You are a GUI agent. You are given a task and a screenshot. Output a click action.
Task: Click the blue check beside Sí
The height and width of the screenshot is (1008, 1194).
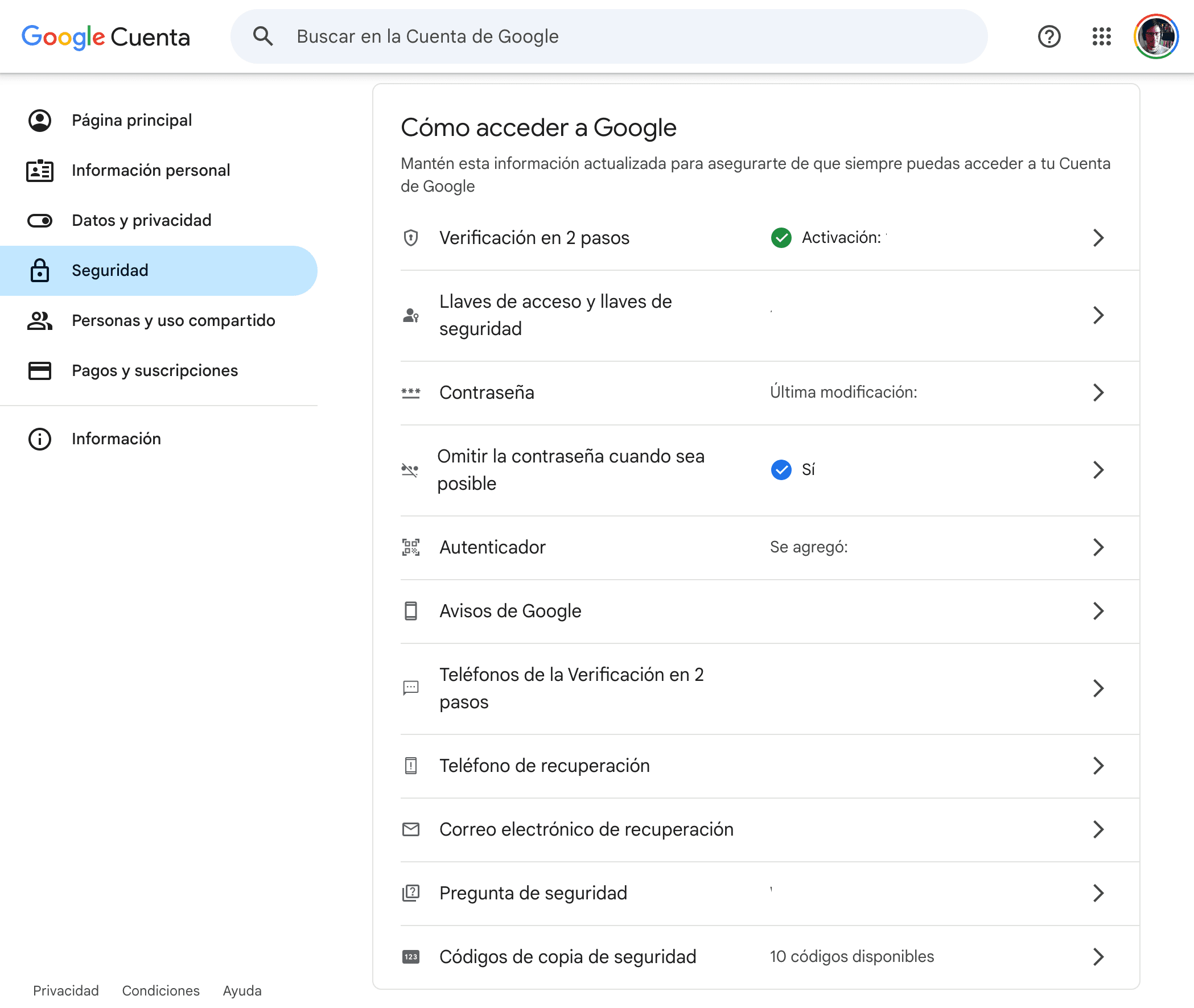pos(781,470)
